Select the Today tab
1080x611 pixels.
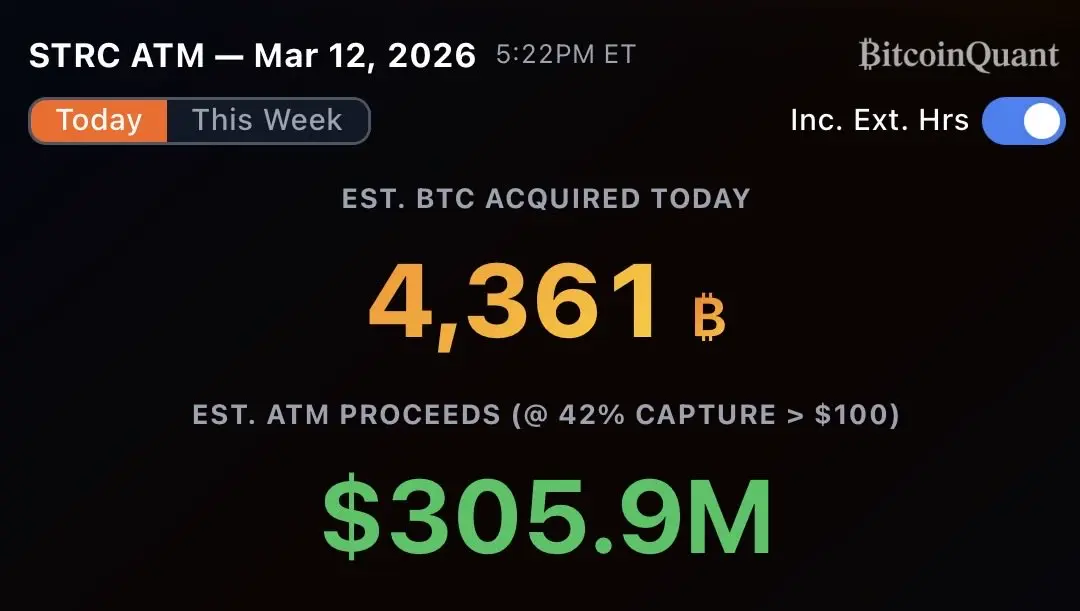pyautogui.click(x=98, y=121)
